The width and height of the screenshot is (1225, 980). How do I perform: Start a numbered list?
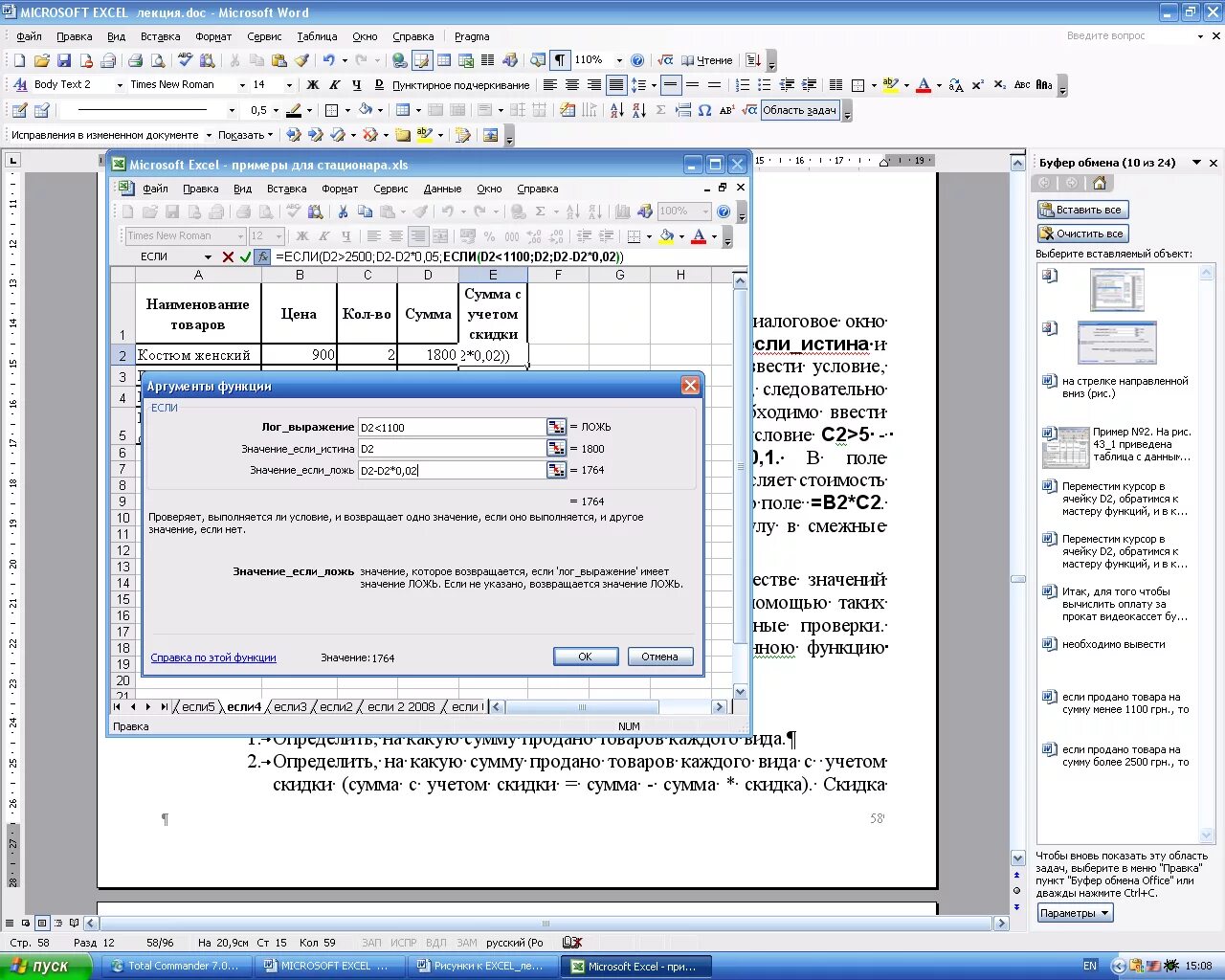coord(743,85)
